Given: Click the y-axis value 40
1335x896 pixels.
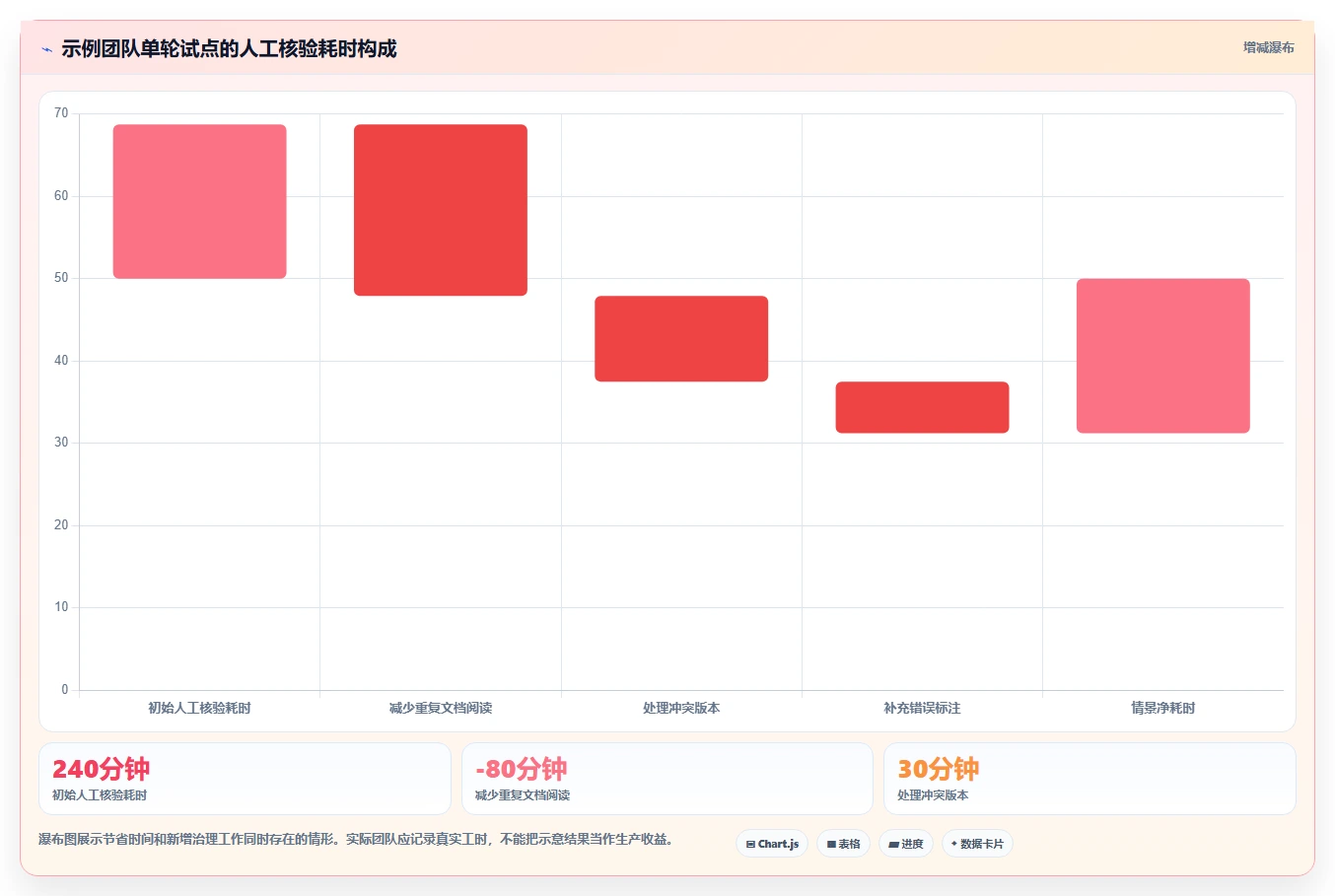Looking at the screenshot, I should (x=61, y=361).
